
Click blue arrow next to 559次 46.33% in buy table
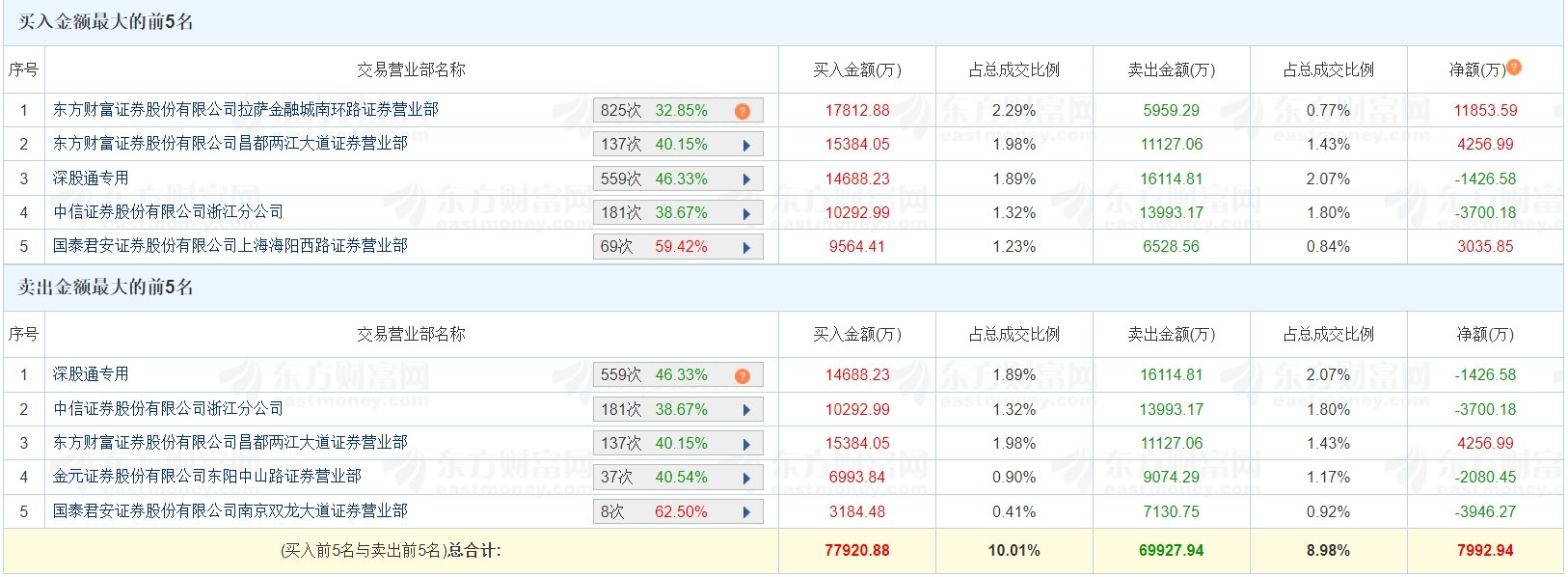[746, 179]
